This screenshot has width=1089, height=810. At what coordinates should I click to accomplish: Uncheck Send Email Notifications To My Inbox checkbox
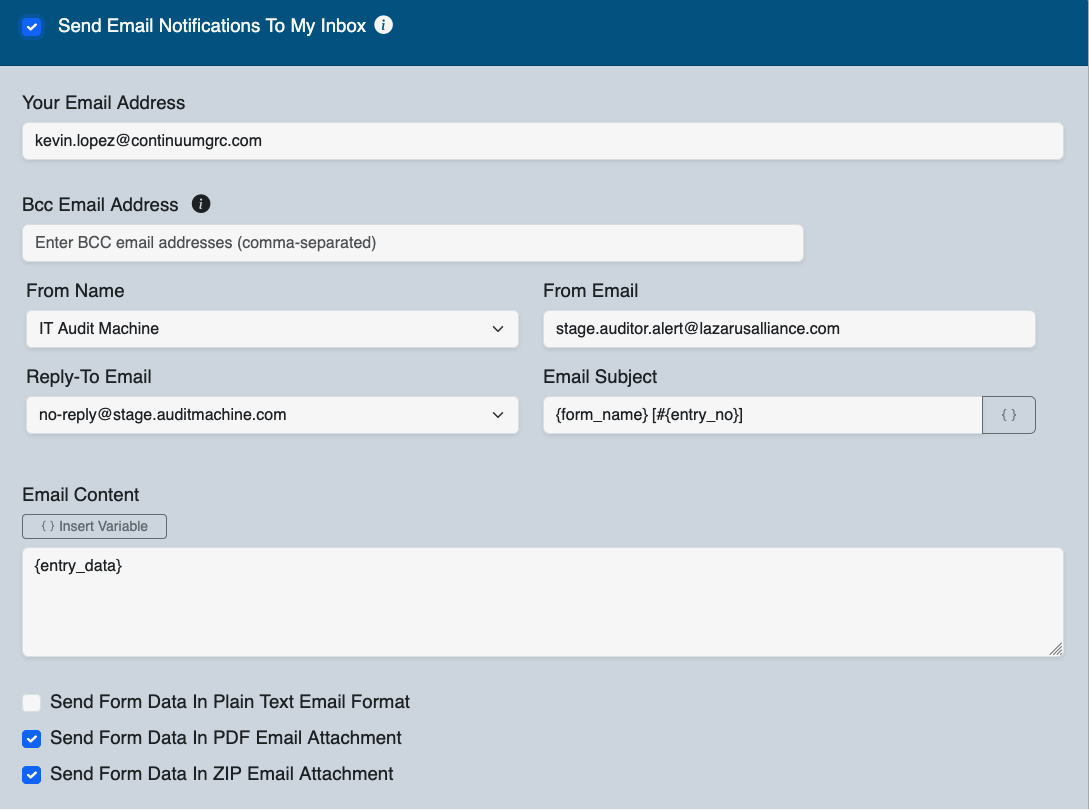[32, 27]
